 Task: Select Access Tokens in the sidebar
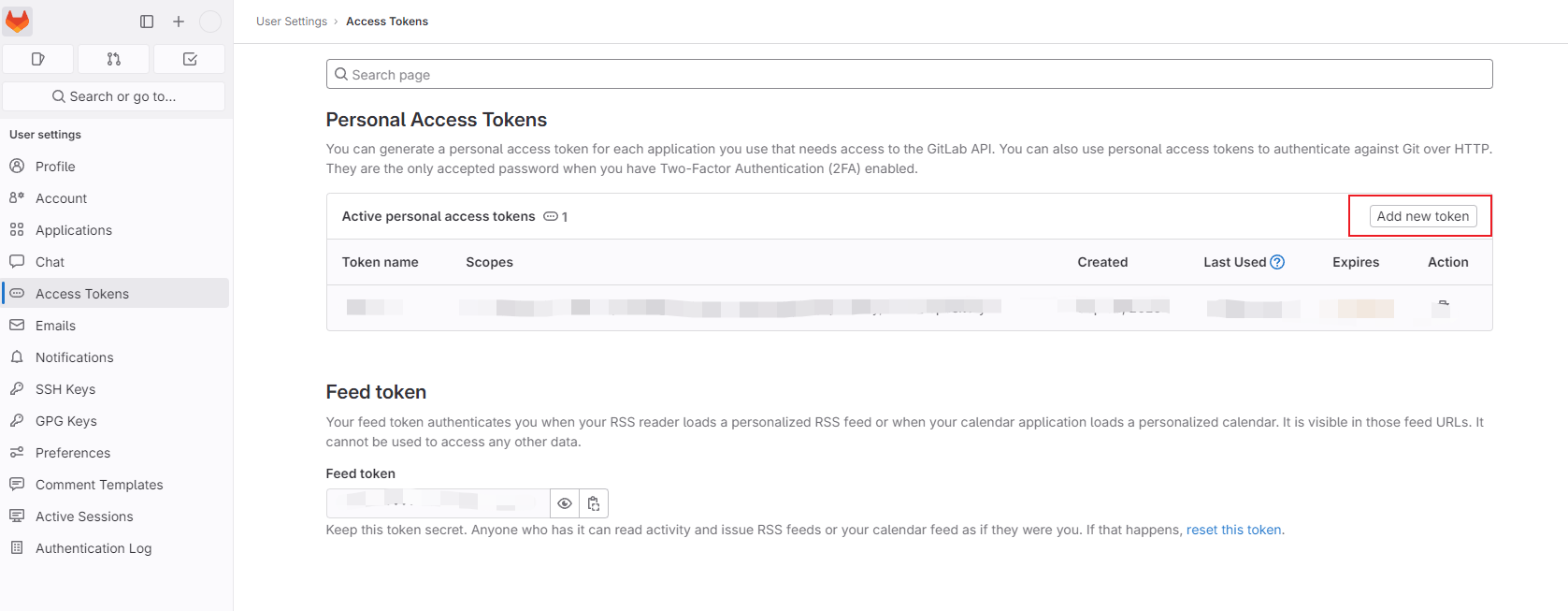click(81, 293)
